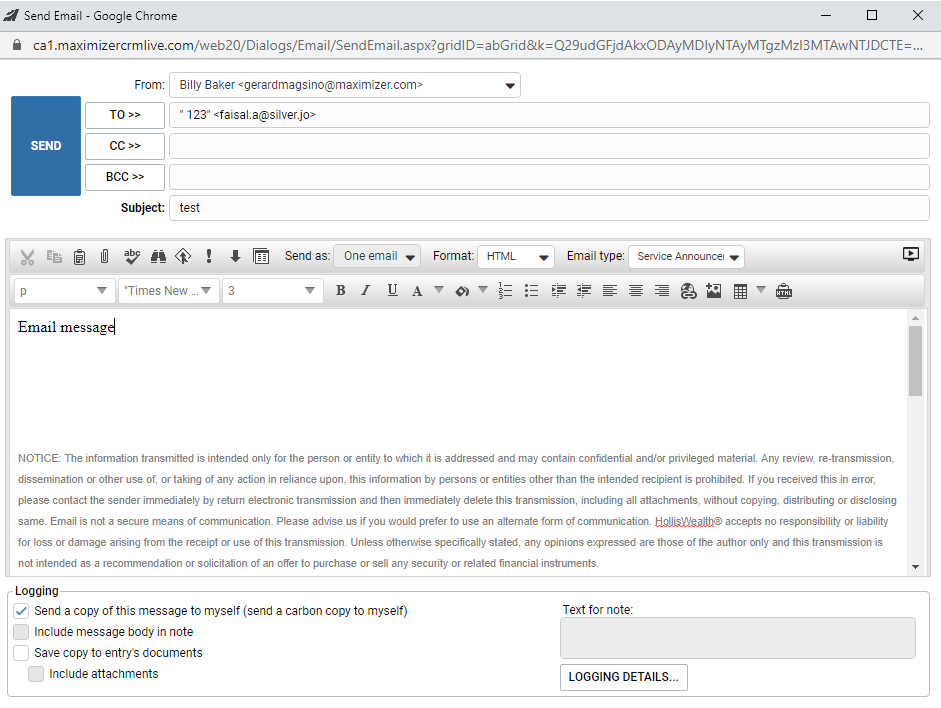Image resolution: width=941 pixels, height=708 pixels.
Task: Expand highlight color arrow dropdown
Action: (x=483, y=290)
